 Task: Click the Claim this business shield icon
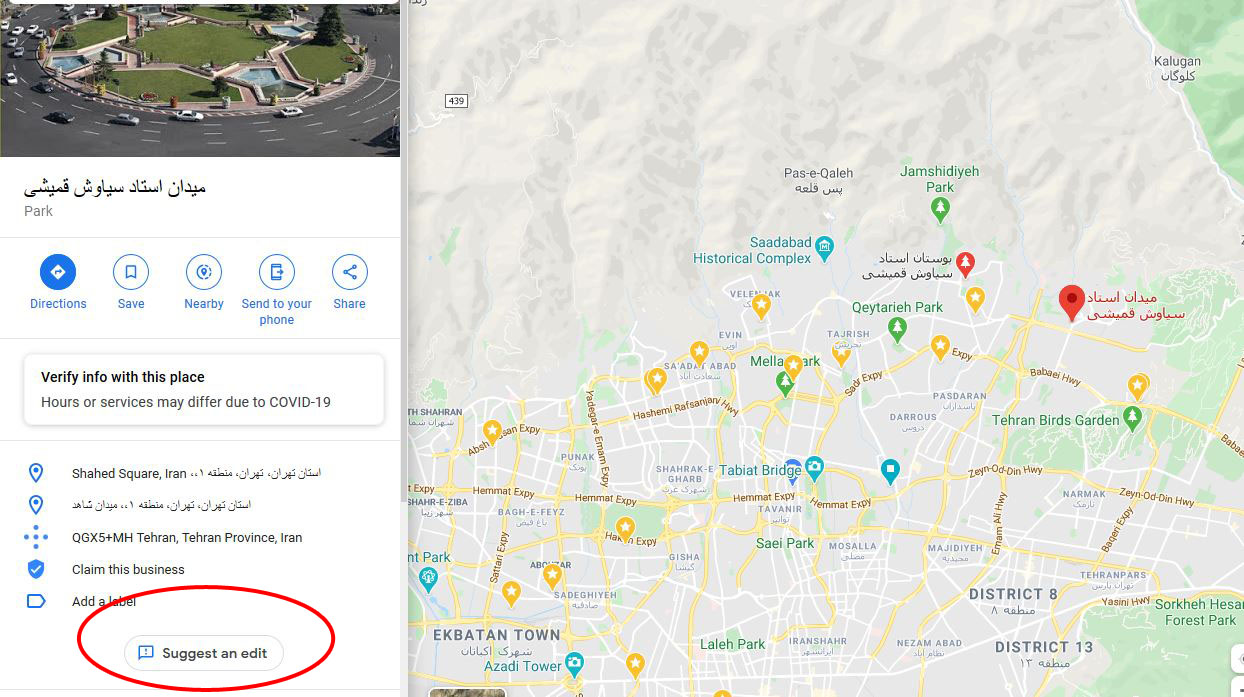(36, 569)
